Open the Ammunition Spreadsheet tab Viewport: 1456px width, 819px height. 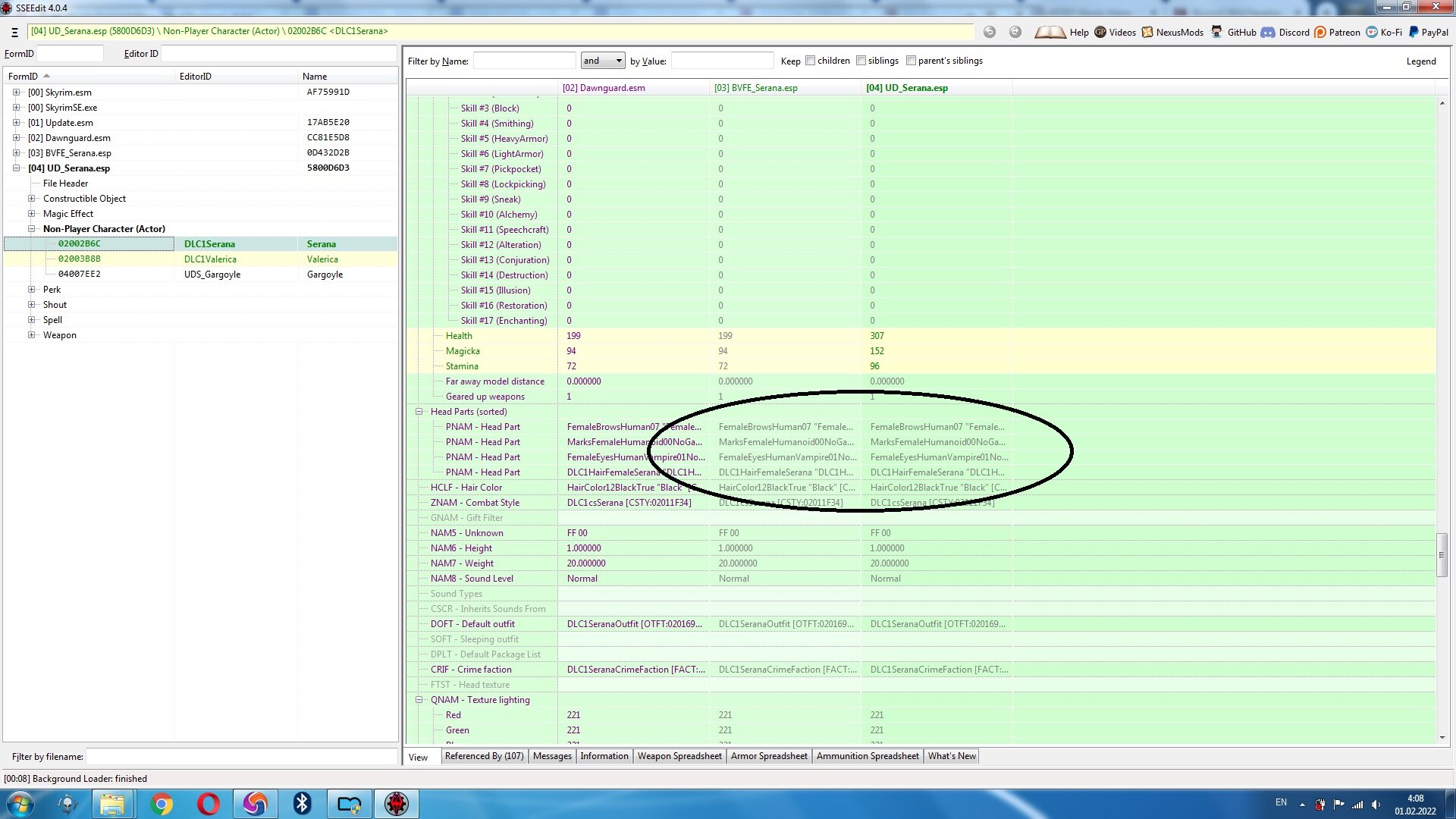point(868,756)
